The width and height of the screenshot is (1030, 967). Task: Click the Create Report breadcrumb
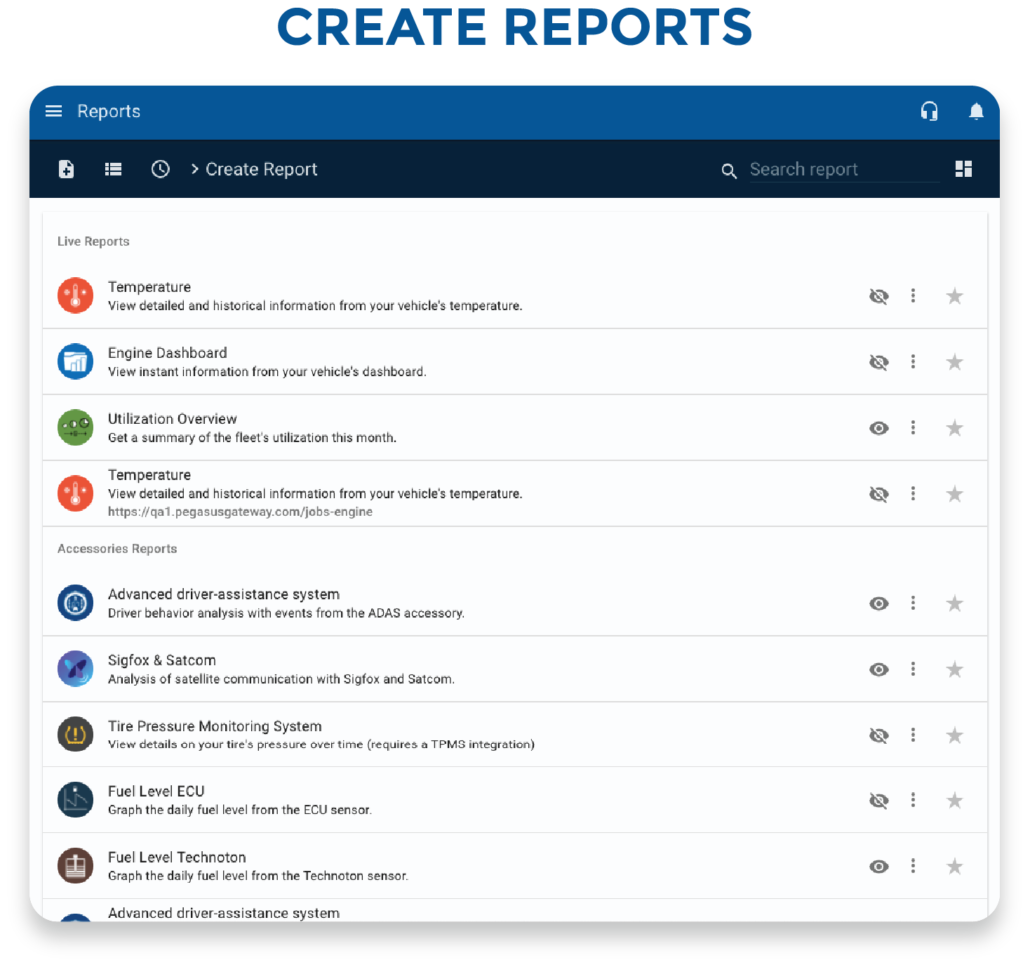261,169
